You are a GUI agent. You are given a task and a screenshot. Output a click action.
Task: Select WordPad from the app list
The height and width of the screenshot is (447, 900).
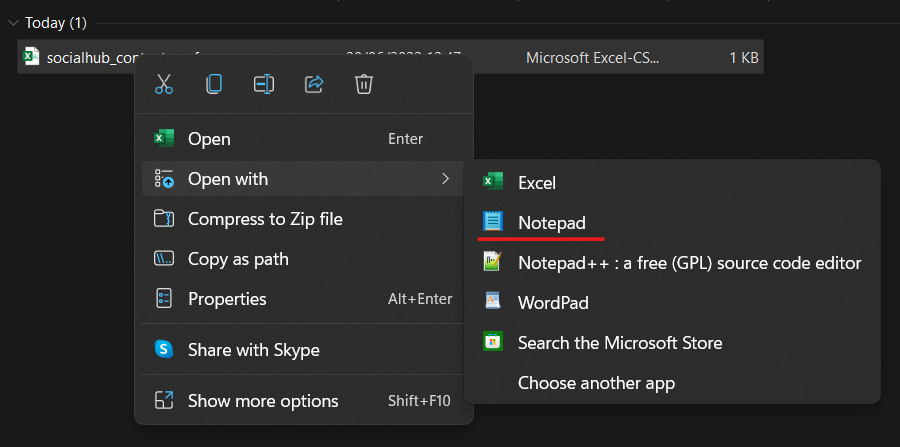pyautogui.click(x=552, y=303)
